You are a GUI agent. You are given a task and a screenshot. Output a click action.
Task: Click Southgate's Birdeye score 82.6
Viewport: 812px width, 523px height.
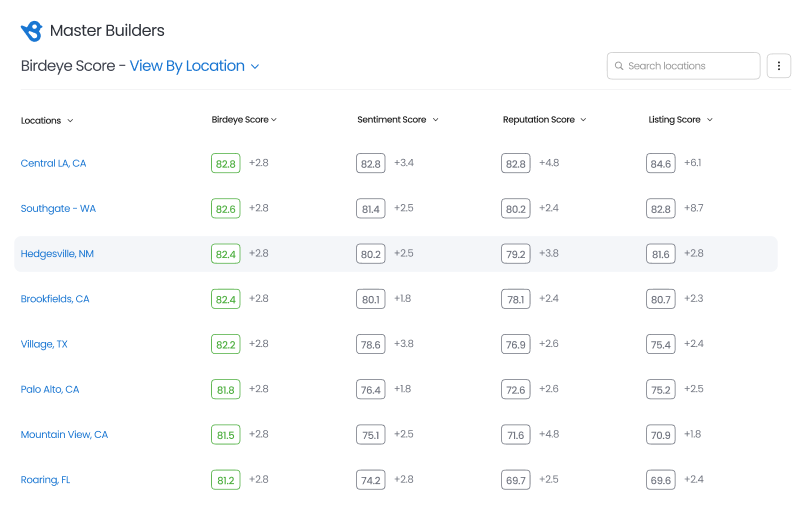click(226, 209)
